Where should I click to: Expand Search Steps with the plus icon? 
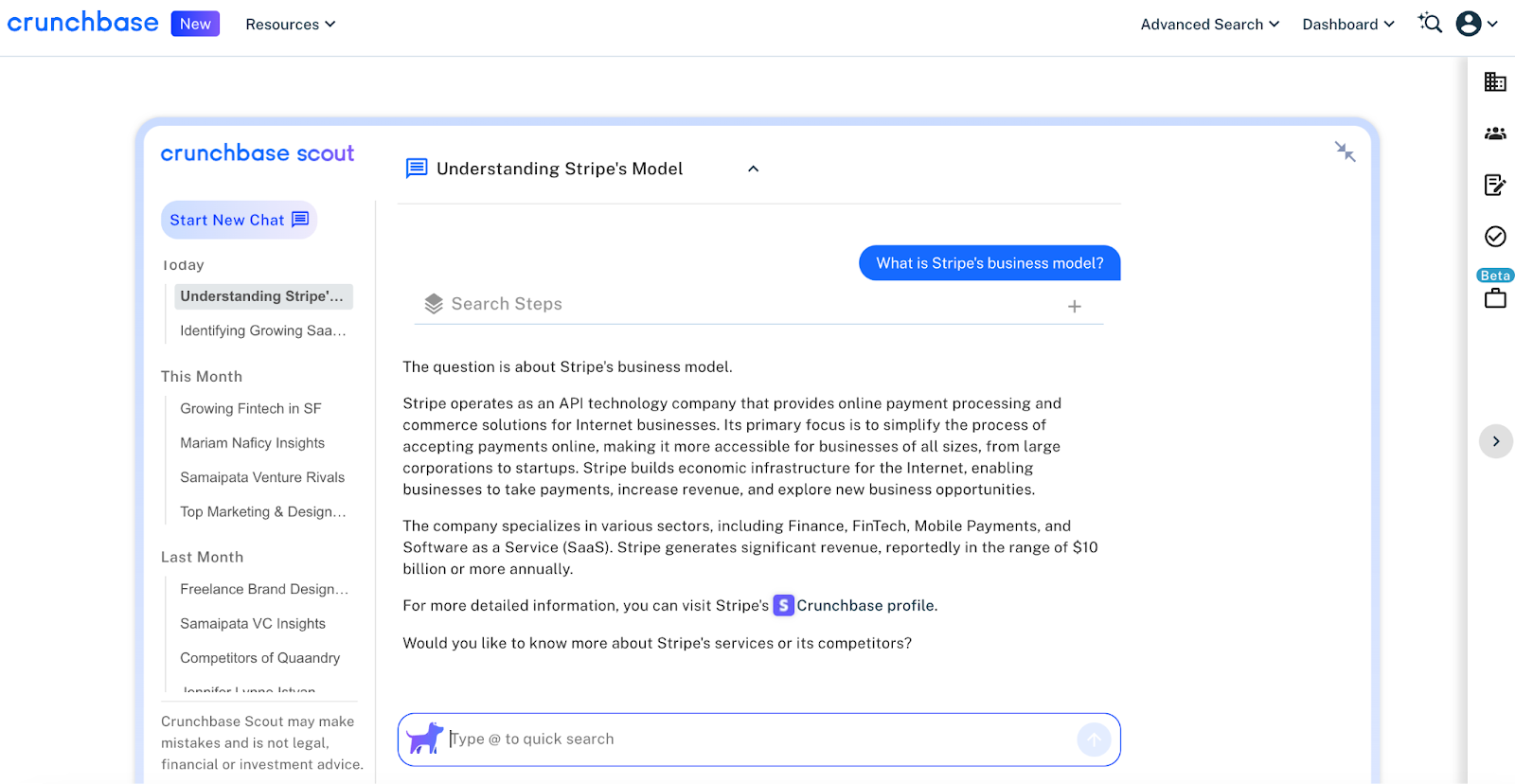pyautogui.click(x=1075, y=306)
